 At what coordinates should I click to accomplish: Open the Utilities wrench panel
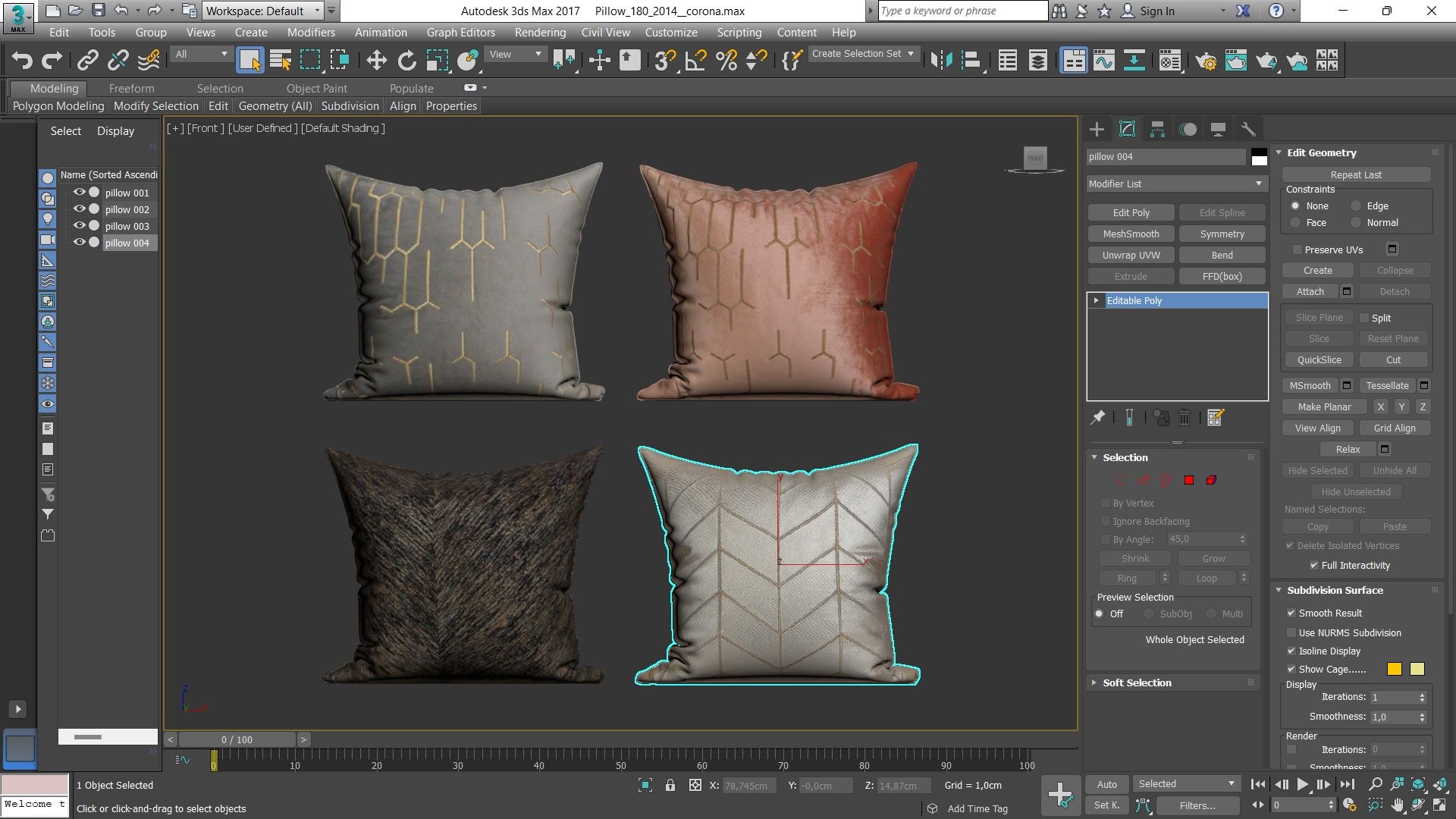coord(1248,130)
